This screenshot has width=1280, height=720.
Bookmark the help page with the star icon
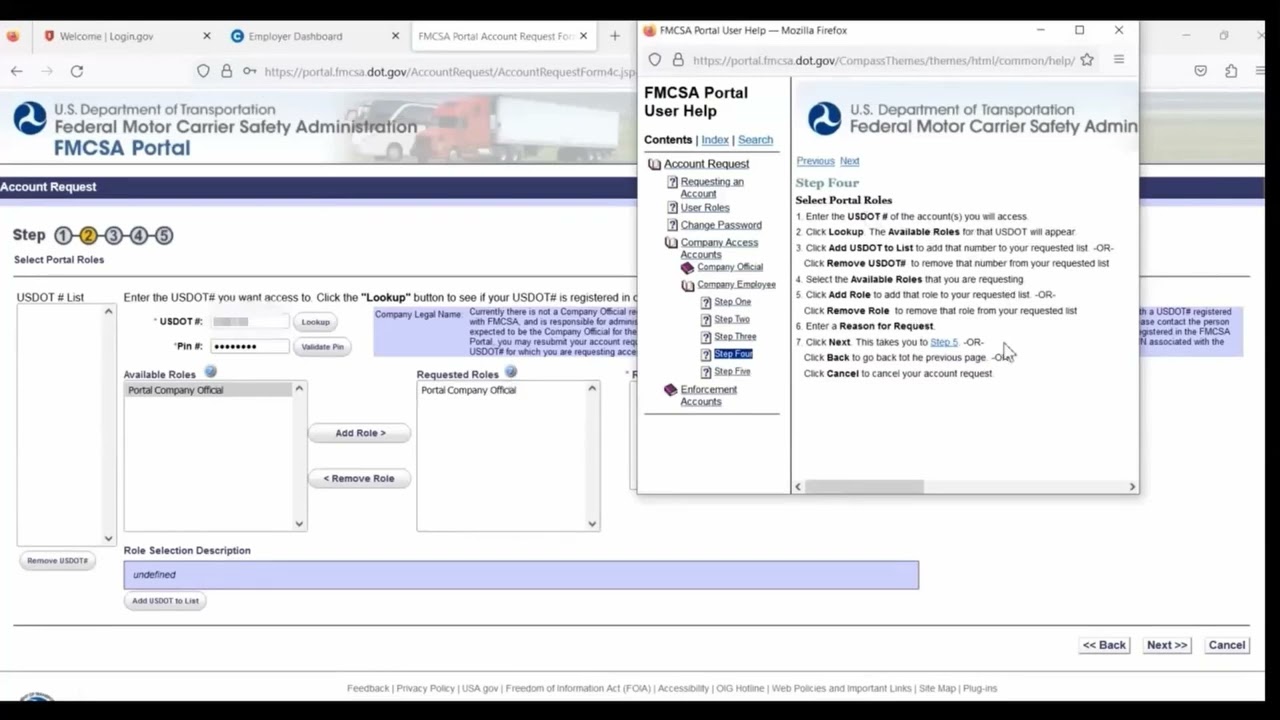click(1087, 60)
